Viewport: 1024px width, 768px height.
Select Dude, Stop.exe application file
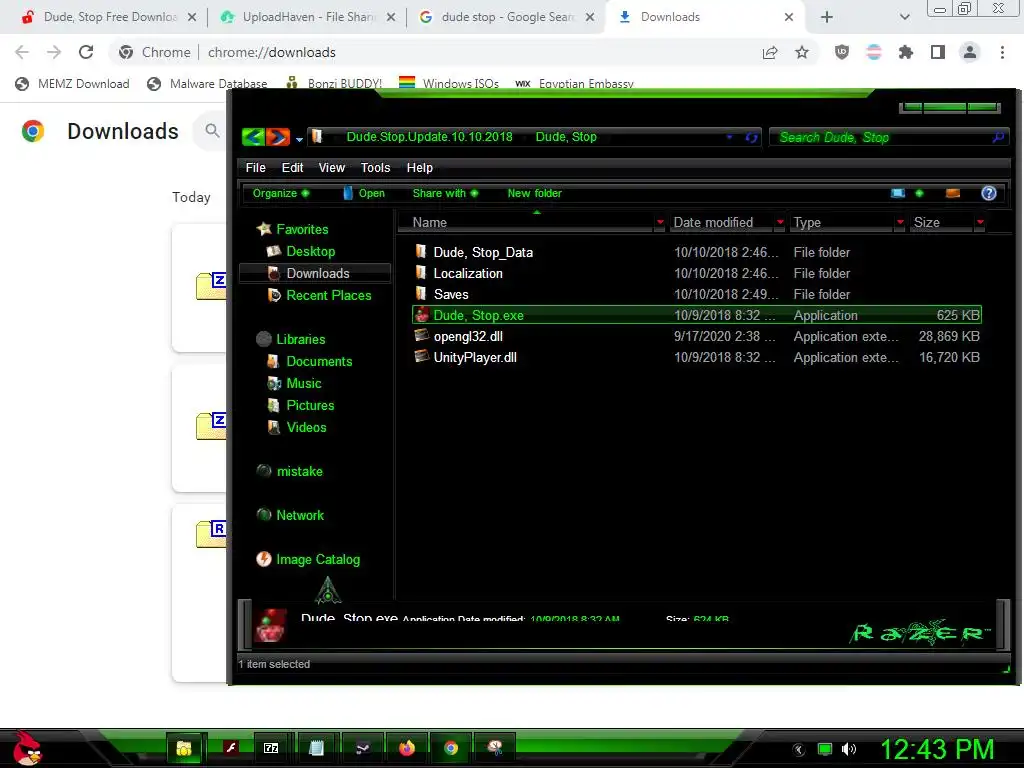(697, 315)
